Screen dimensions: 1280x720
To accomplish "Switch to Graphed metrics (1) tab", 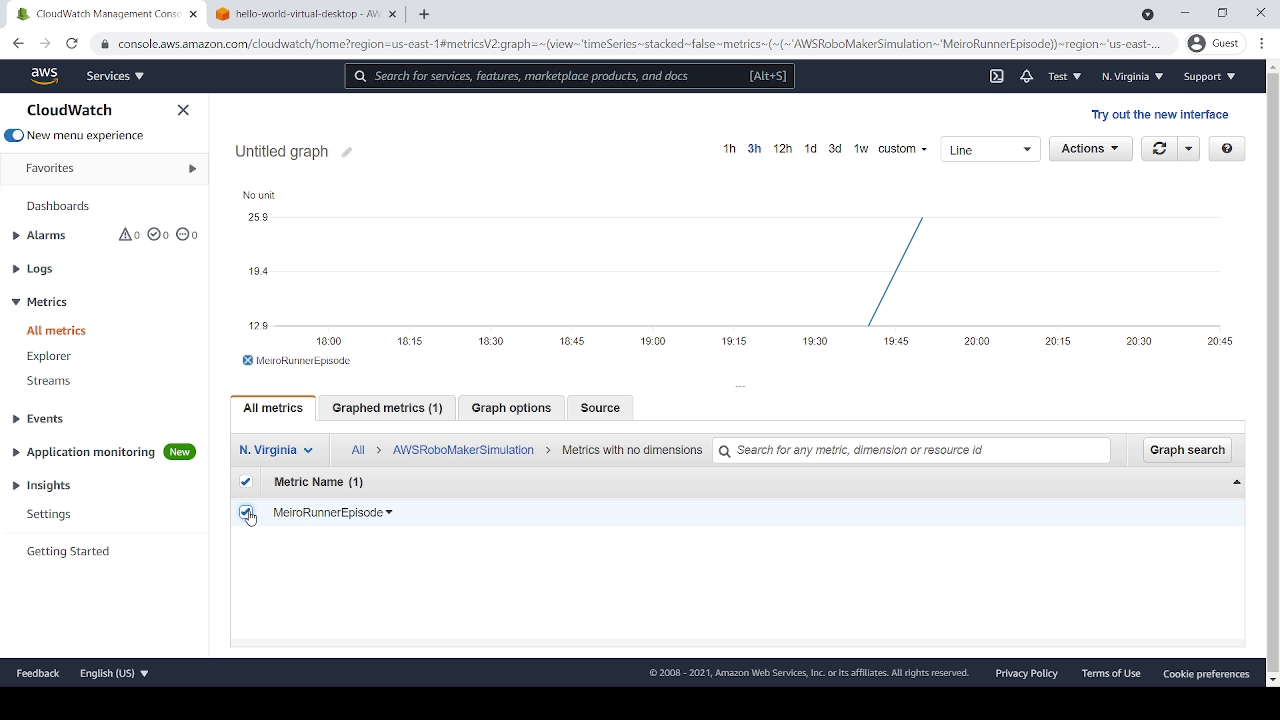I will (x=387, y=408).
